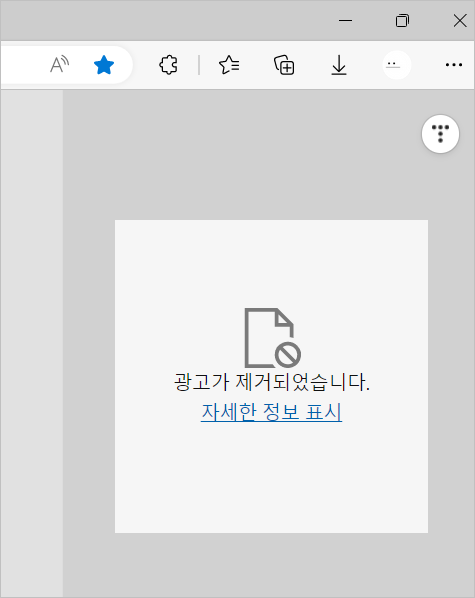Open the Favorites list icon

point(229,65)
